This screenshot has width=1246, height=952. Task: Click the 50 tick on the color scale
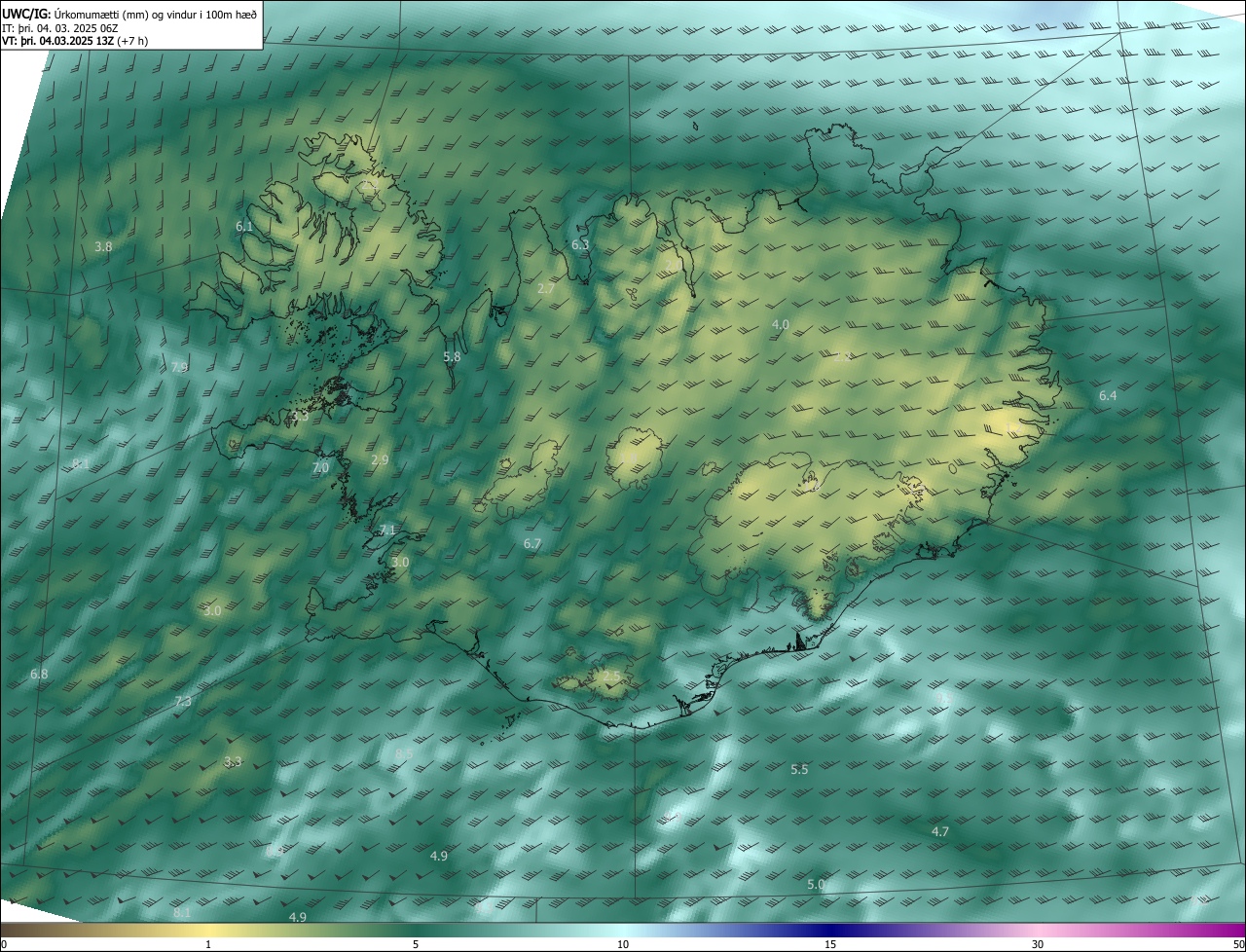pyautogui.click(x=1238, y=944)
